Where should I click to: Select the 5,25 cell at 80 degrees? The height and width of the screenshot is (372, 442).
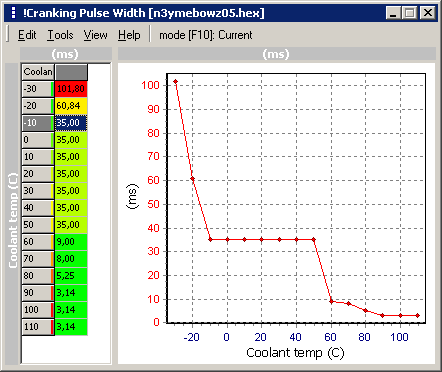[x=71, y=276]
